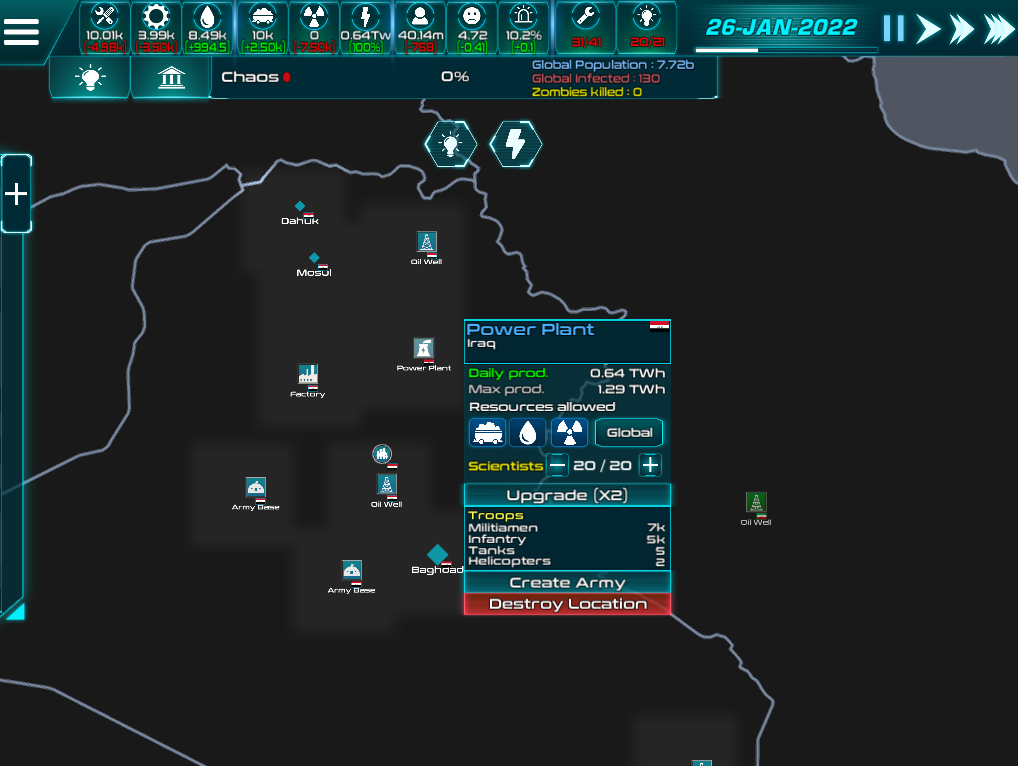Select the green Oil Well in Iran
This screenshot has width=1018, height=766.
756,502
